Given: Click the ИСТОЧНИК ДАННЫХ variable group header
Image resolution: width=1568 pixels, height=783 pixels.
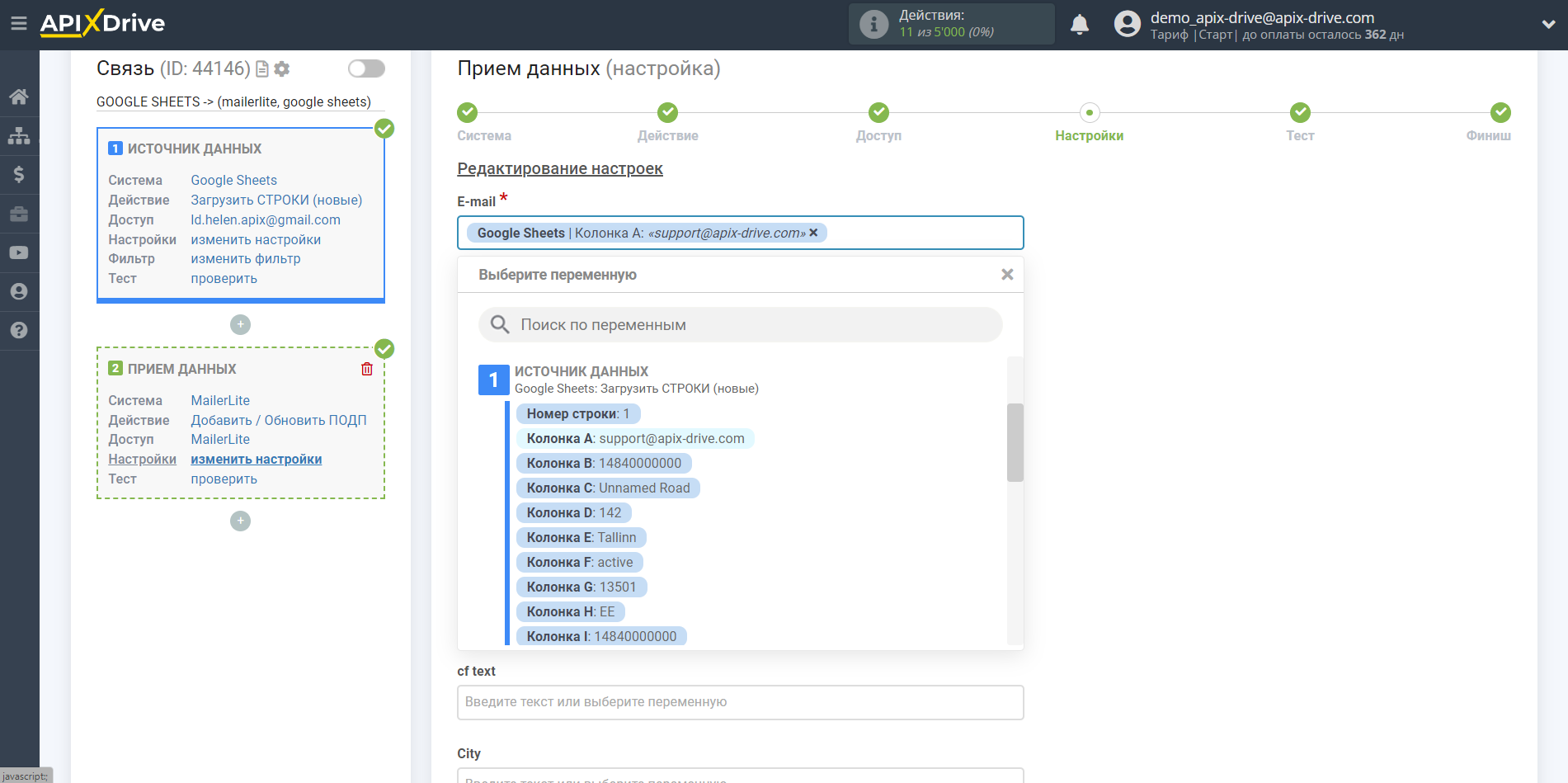Looking at the screenshot, I should point(619,380).
